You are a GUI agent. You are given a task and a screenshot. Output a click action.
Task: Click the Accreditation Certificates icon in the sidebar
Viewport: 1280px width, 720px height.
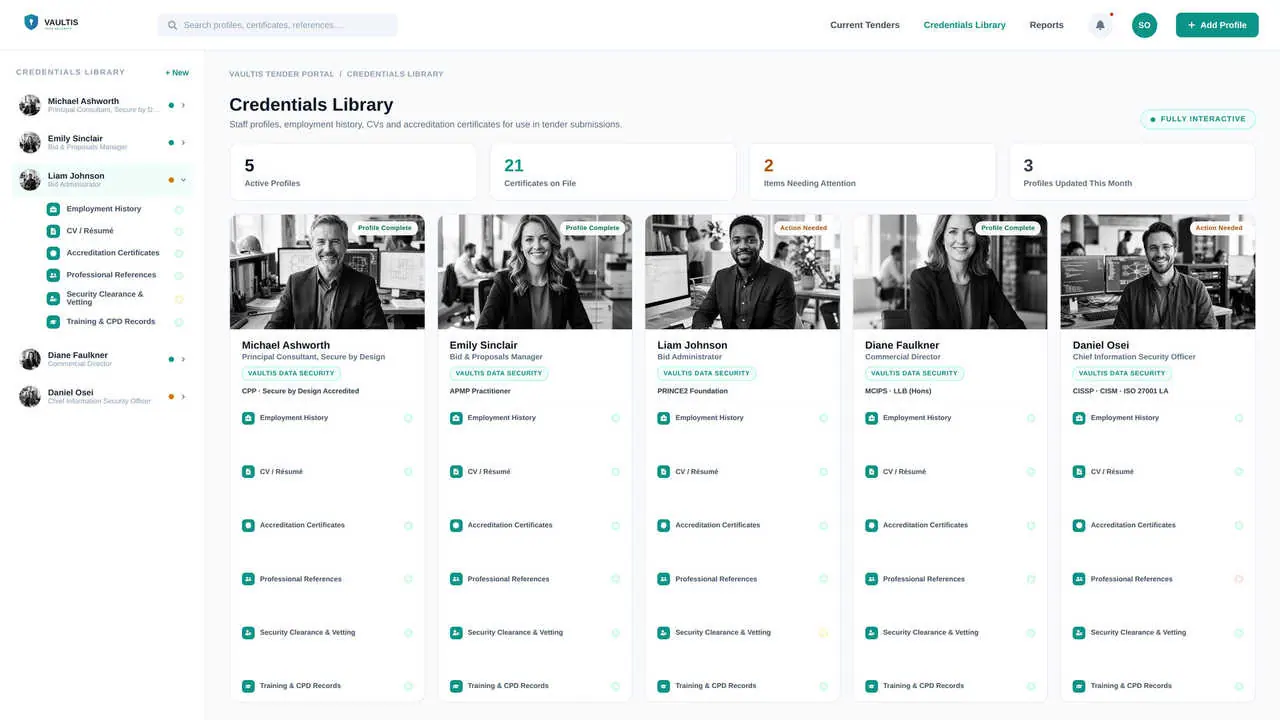[x=53, y=253]
